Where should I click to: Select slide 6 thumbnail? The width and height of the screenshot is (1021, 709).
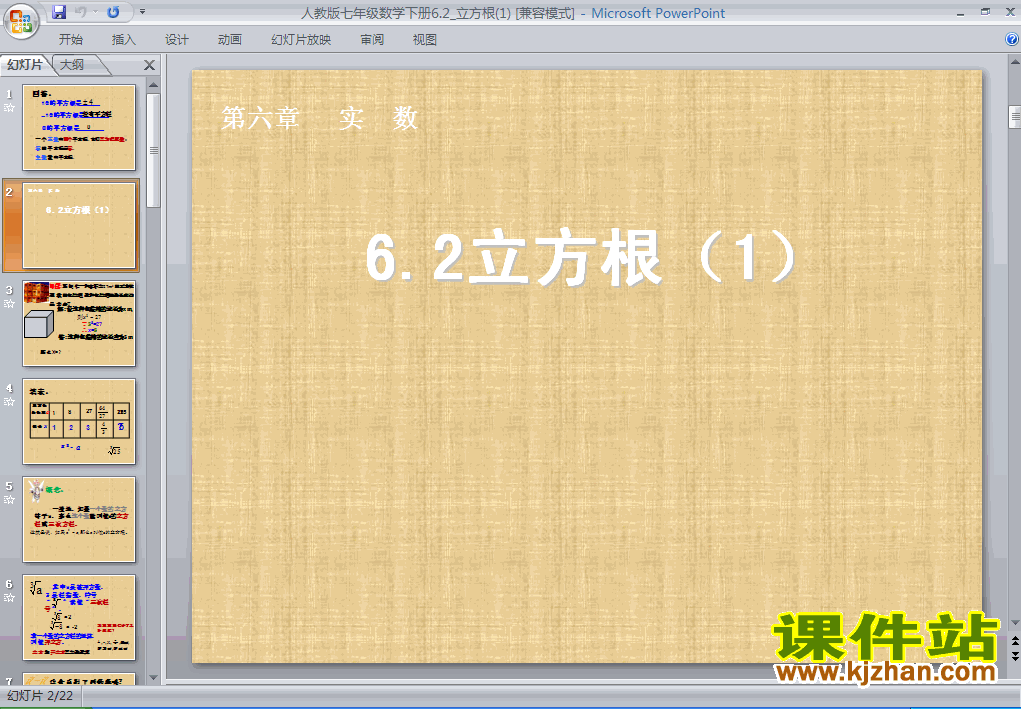click(79, 617)
